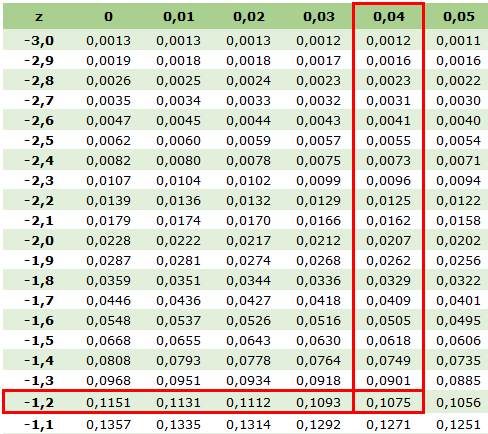Select cell '0,0951' in row -1,3
This screenshot has height=434, width=488.
click(x=179, y=381)
